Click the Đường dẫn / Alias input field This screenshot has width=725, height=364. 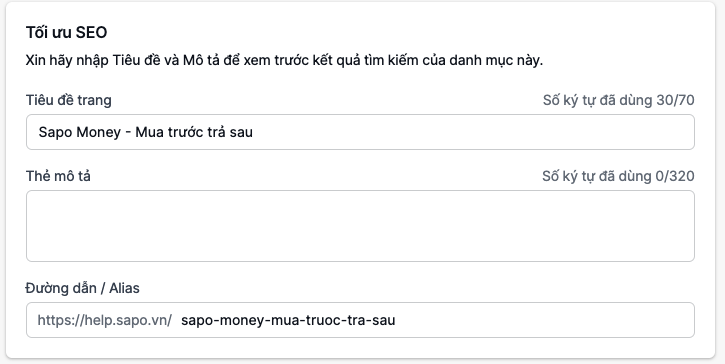(x=360, y=320)
